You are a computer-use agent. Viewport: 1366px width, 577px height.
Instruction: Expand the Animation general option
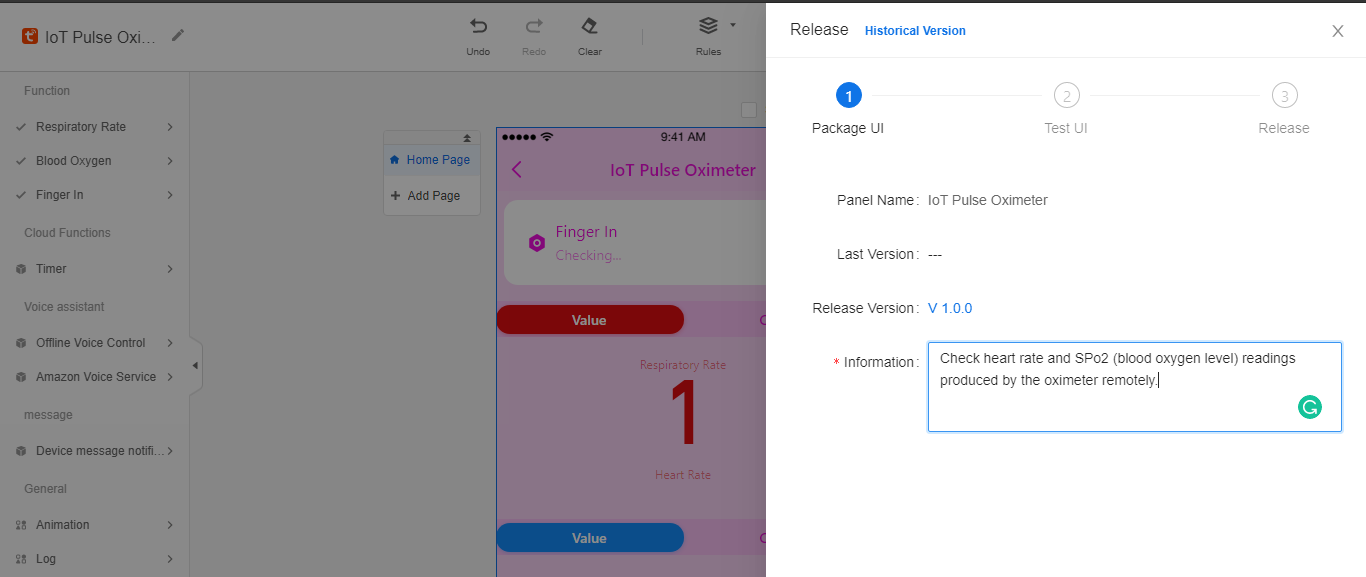click(x=170, y=525)
